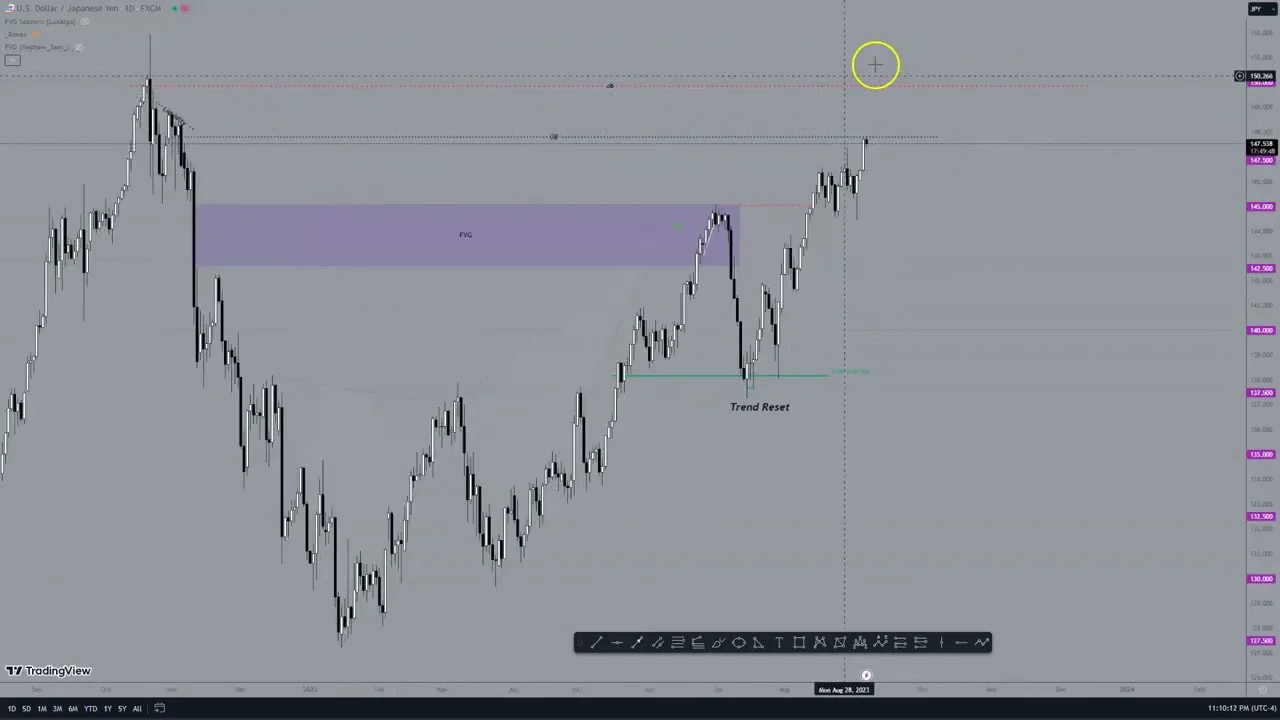Viewport: 1280px width, 720px height.
Task: Select the Trend Line drawing tool
Action: click(x=596, y=643)
